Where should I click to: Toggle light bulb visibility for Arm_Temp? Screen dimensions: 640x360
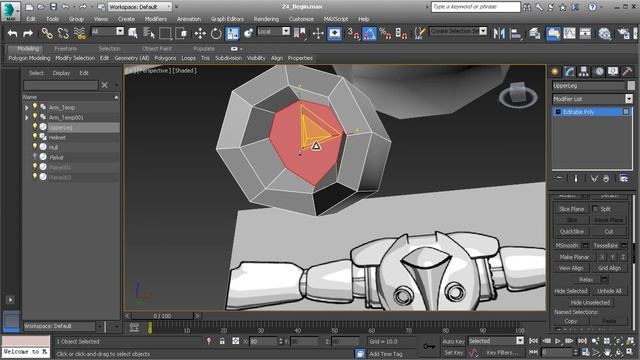point(35,107)
